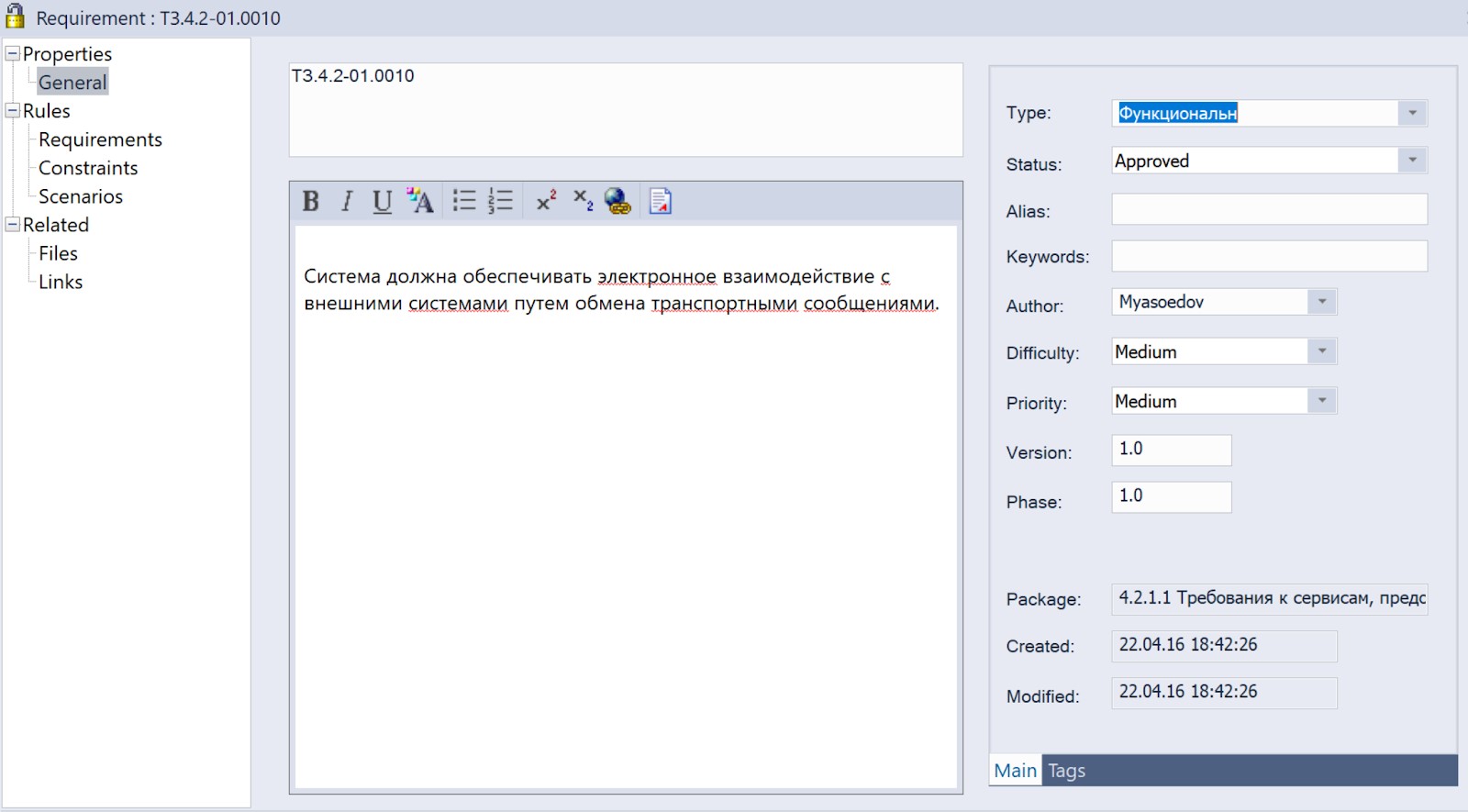Open the Priority dropdown
The image size is (1468, 812).
(1321, 400)
